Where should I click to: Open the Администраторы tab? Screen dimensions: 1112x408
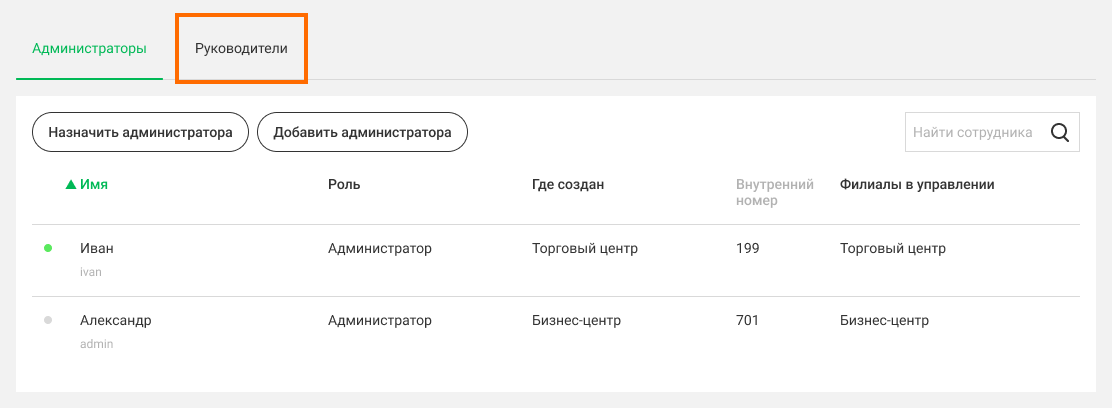pyautogui.click(x=89, y=49)
